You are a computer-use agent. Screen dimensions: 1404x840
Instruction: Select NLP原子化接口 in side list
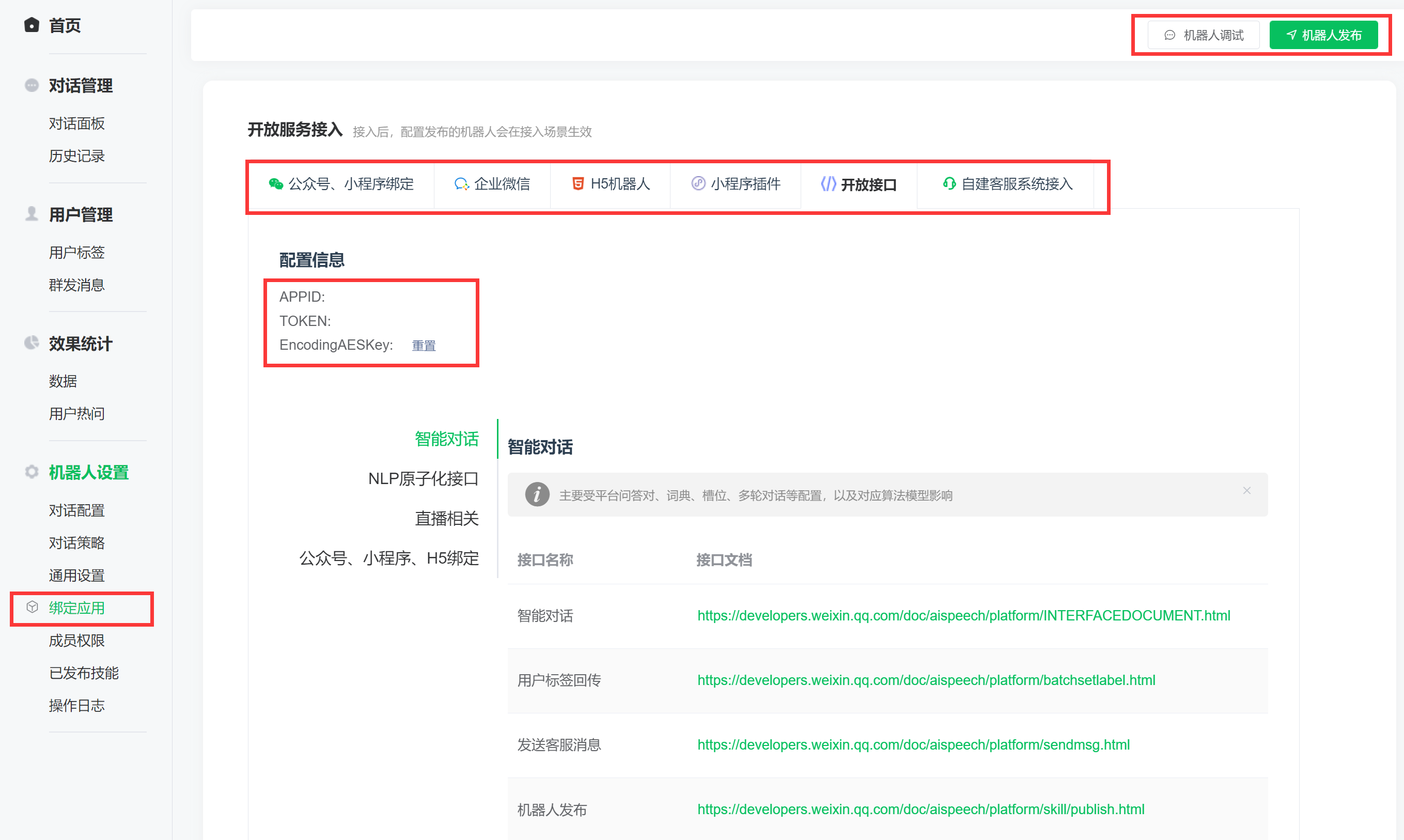click(423, 479)
